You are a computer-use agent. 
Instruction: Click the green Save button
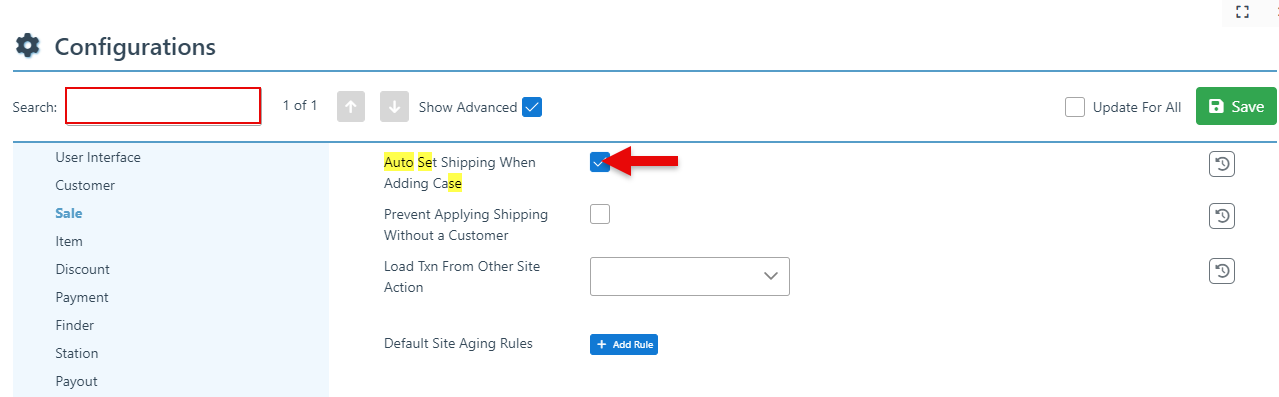[1236, 106]
